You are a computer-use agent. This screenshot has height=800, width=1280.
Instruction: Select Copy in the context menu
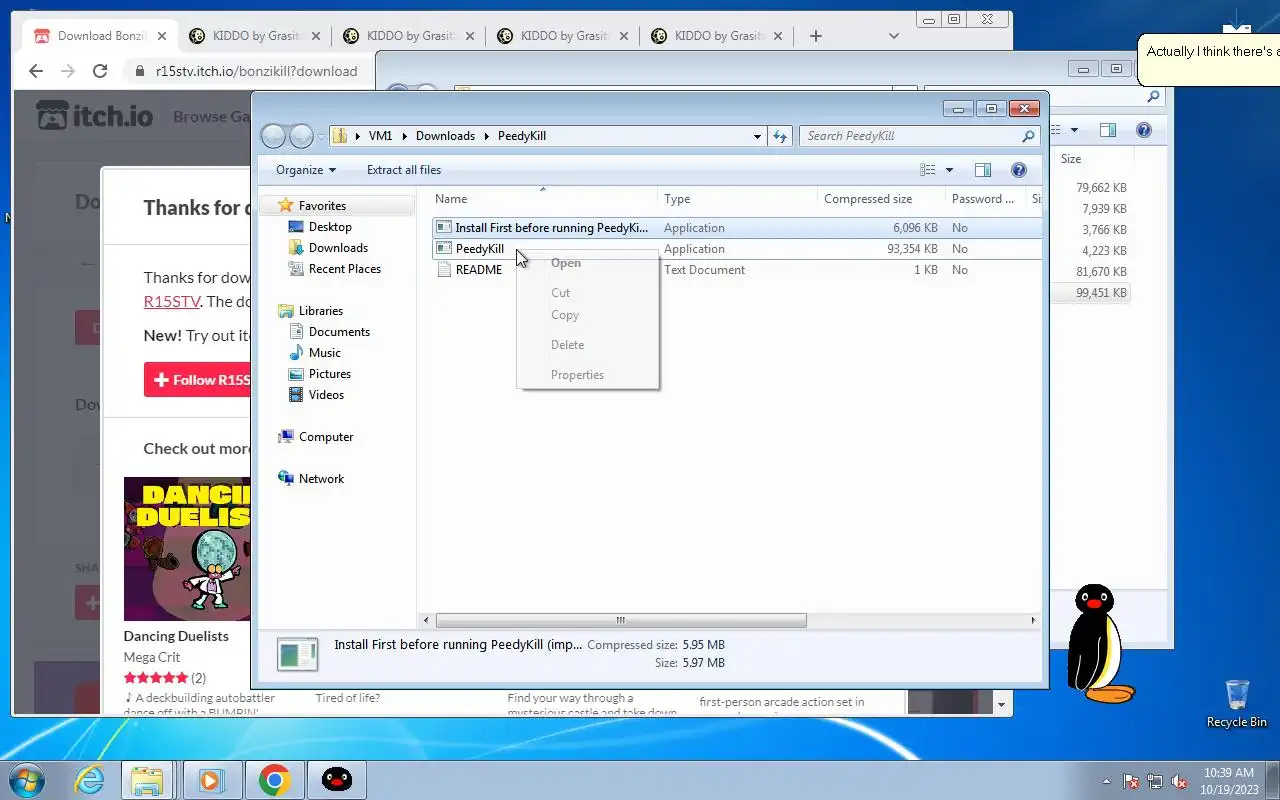coord(565,315)
